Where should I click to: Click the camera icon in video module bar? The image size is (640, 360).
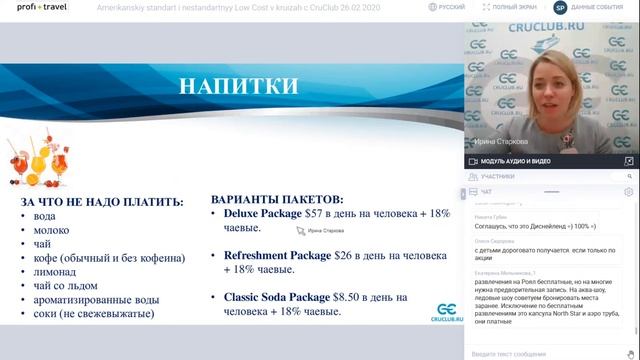(473, 162)
